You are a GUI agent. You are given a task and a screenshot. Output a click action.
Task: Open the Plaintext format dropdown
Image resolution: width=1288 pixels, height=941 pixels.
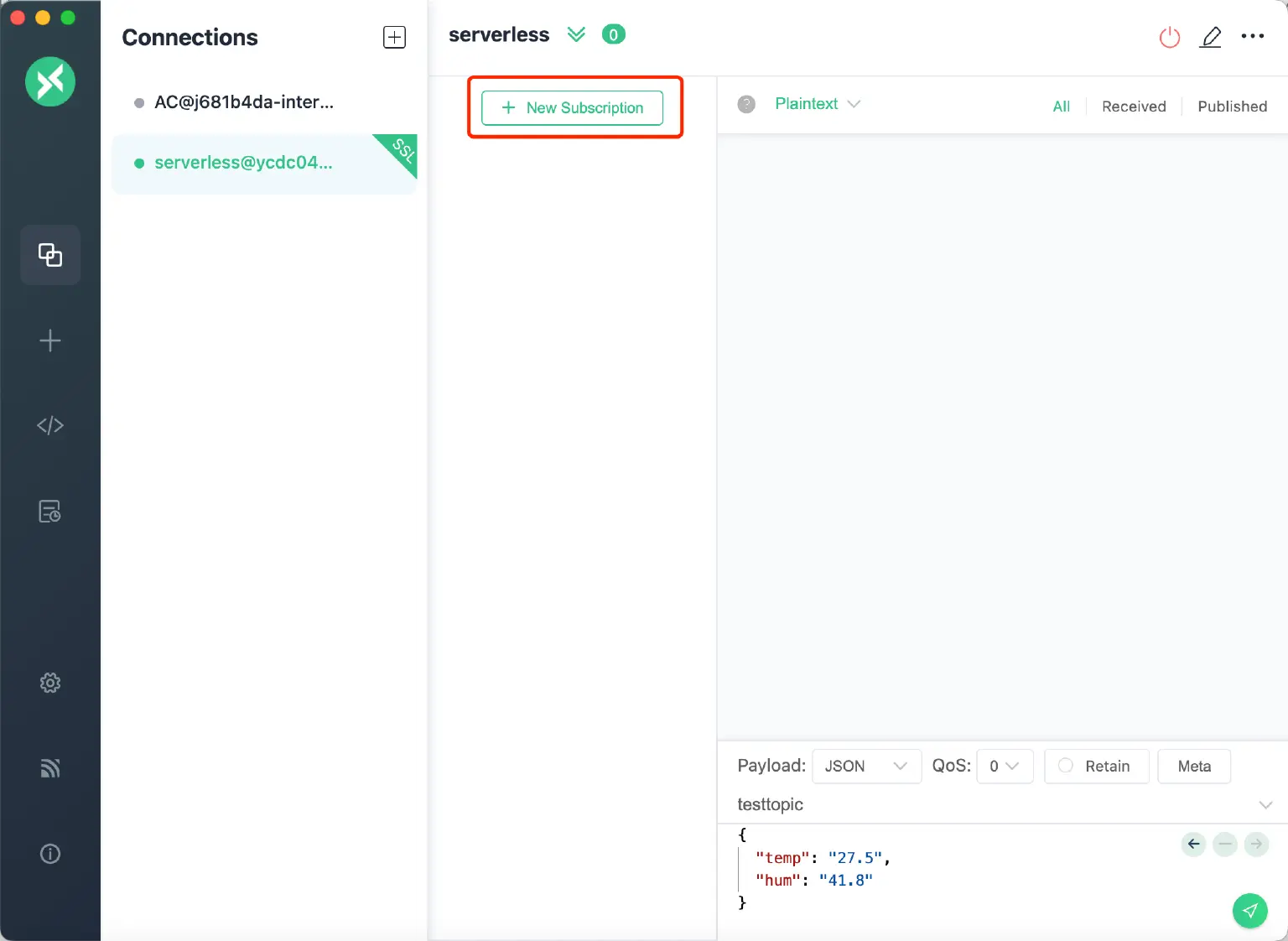click(x=817, y=104)
